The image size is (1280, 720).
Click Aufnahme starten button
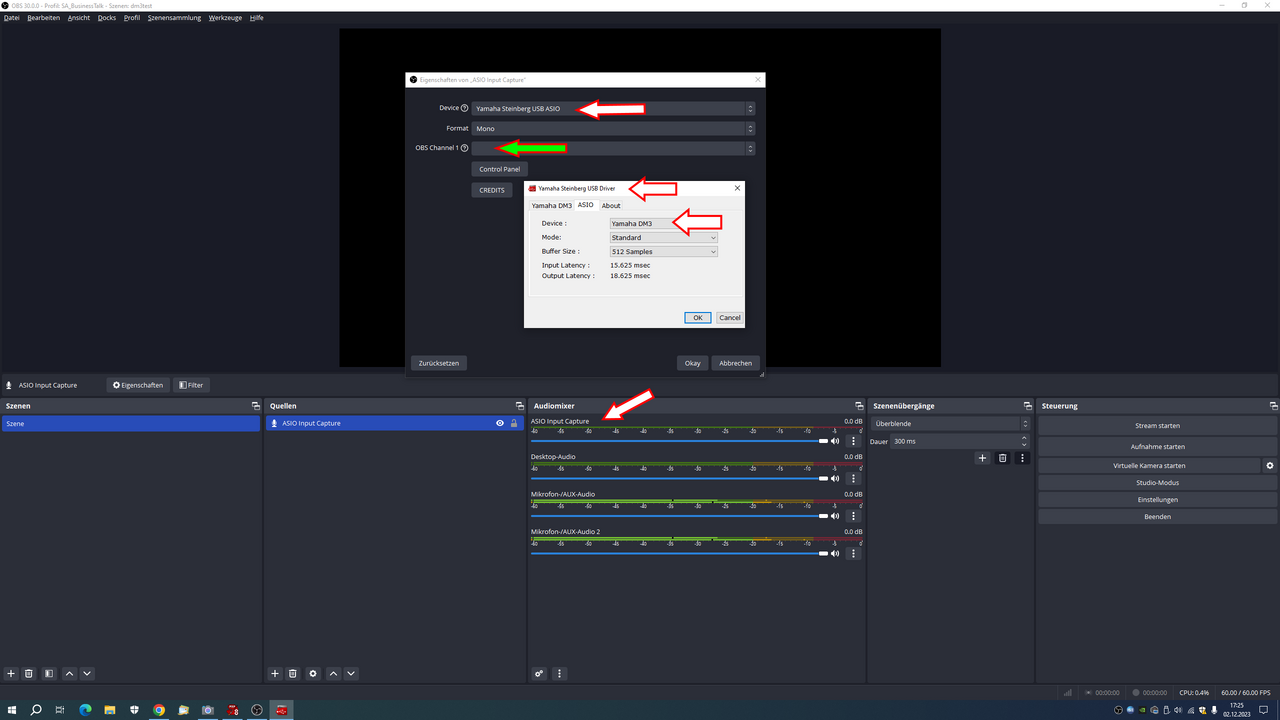point(1157,447)
